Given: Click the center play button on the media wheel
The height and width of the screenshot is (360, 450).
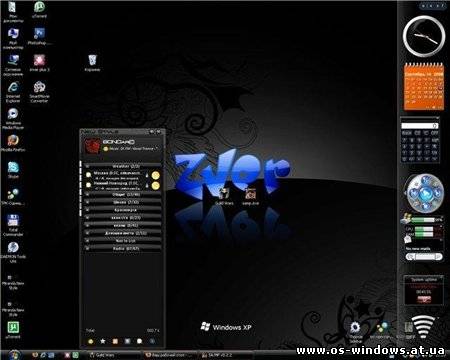Looking at the screenshot, I should pyautogui.click(x=425, y=193).
